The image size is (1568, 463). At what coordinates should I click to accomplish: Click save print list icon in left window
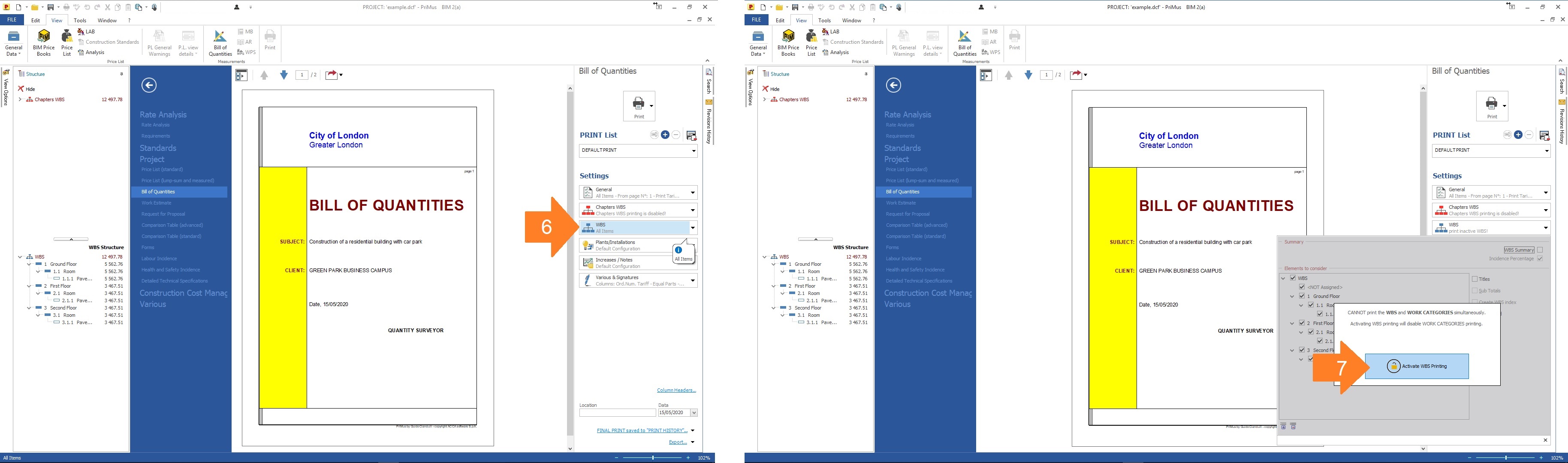click(x=691, y=135)
